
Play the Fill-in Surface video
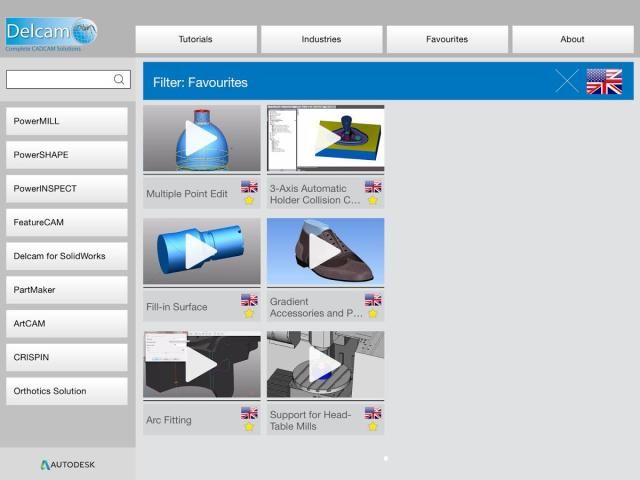click(x=201, y=252)
